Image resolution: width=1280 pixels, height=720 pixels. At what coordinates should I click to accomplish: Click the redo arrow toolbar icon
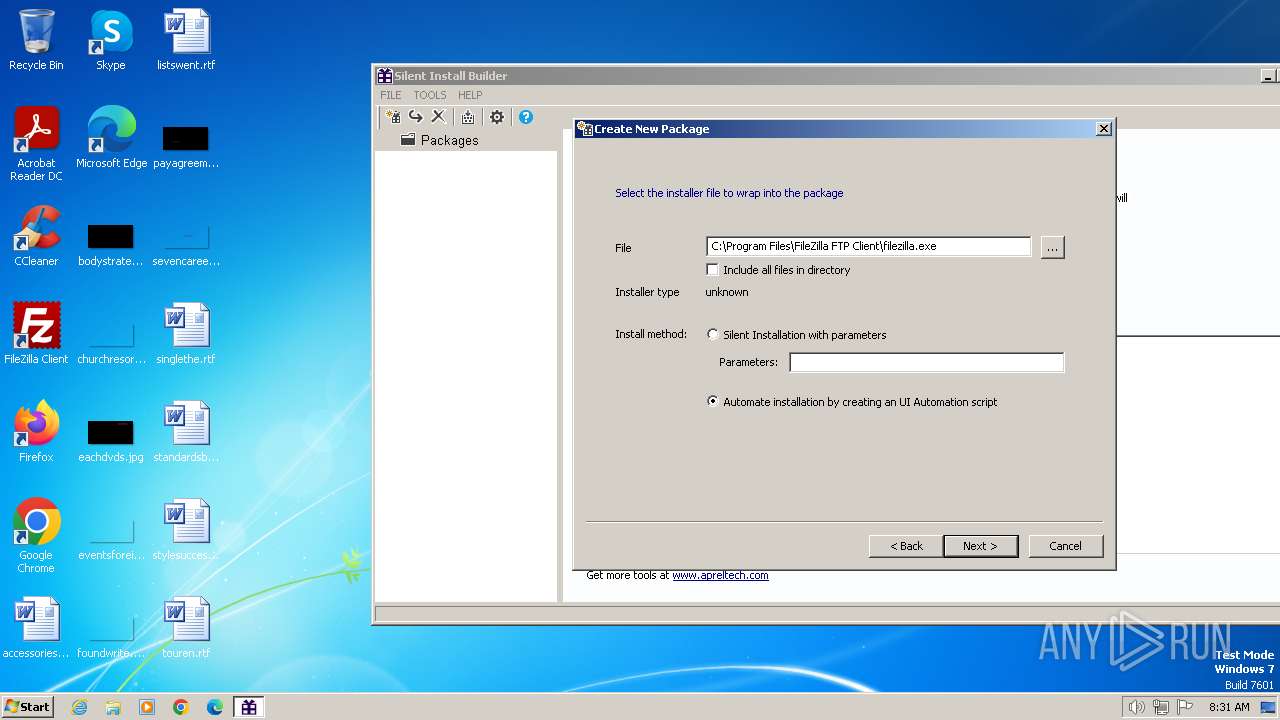(415, 117)
